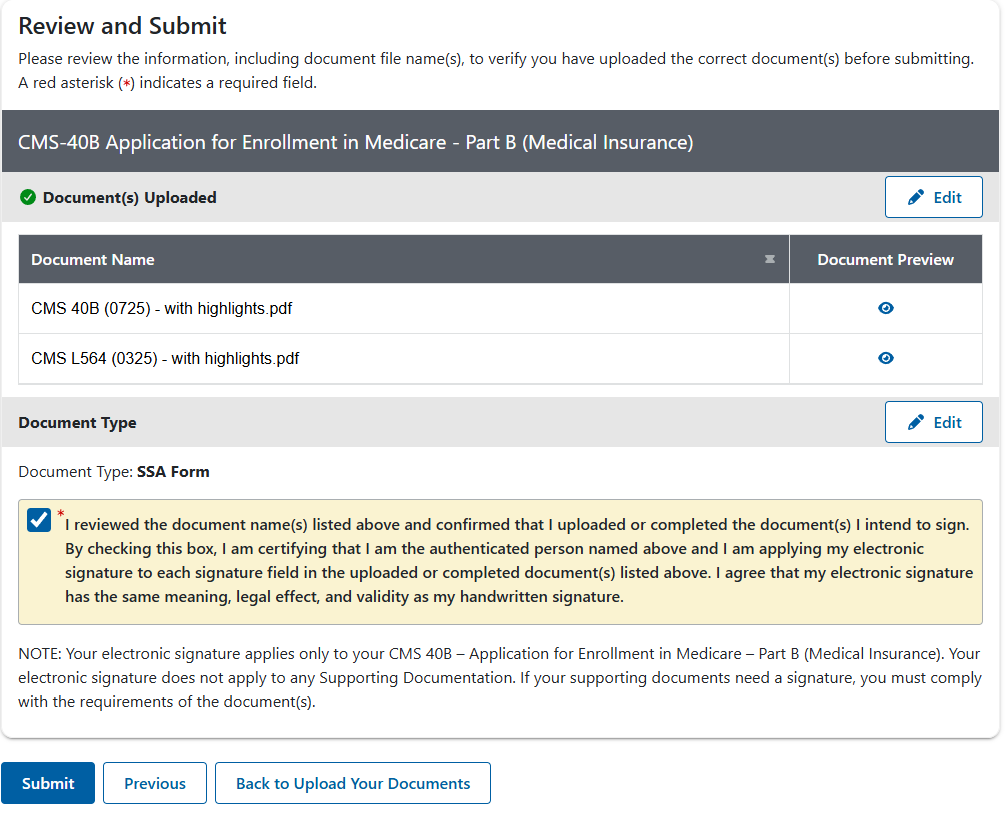
Task: Click the Document Preview column header
Action: (885, 260)
